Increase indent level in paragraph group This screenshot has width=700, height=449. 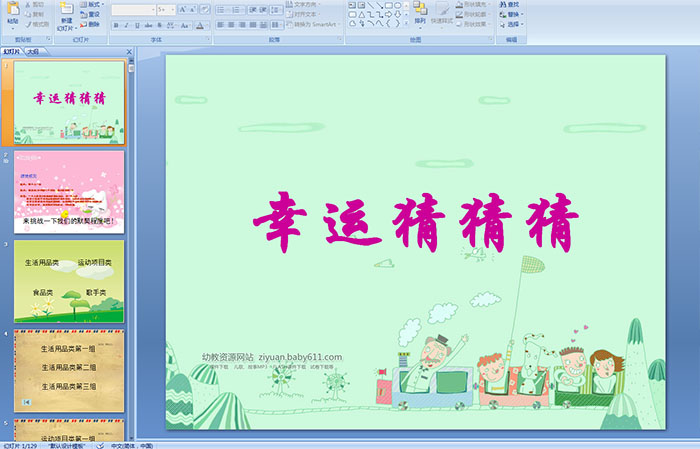[x=263, y=9]
